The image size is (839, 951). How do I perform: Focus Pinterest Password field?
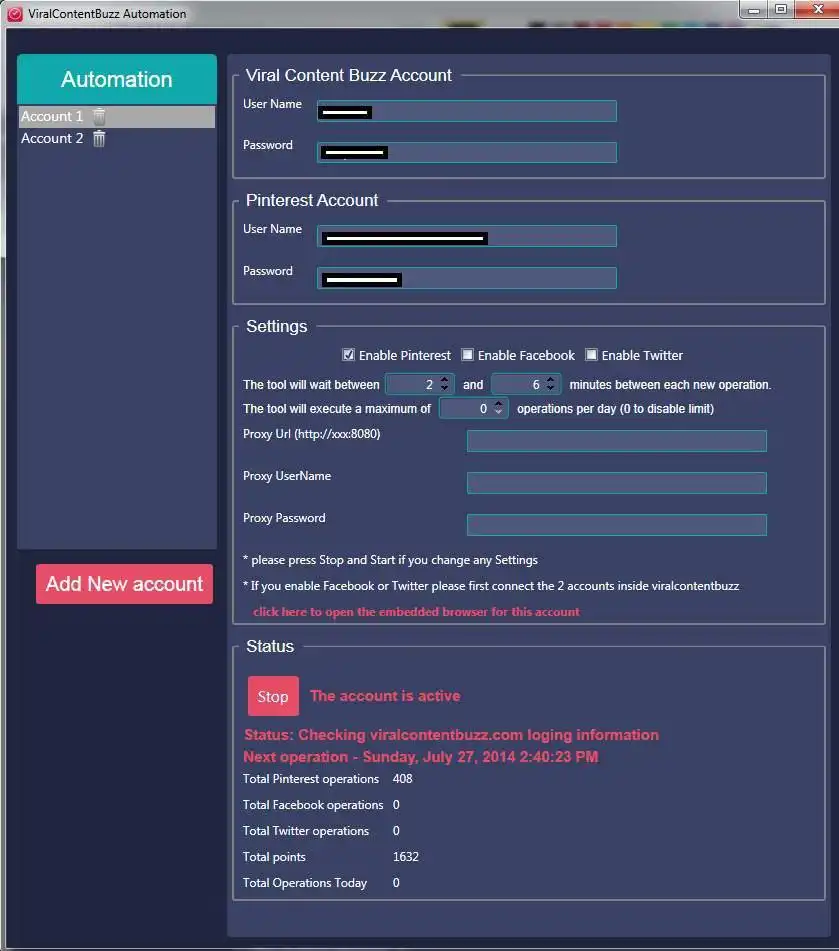click(x=467, y=278)
